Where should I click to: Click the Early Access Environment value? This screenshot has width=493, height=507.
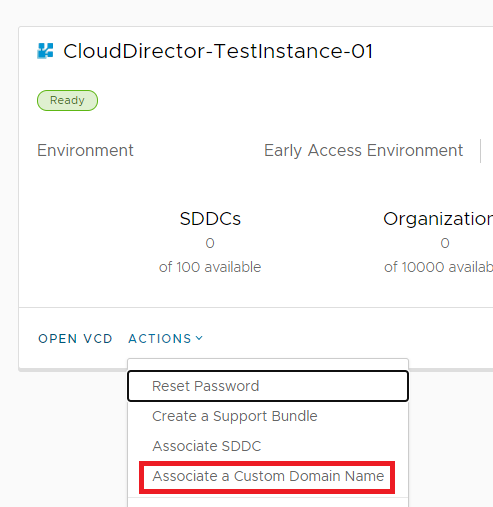coord(363,150)
